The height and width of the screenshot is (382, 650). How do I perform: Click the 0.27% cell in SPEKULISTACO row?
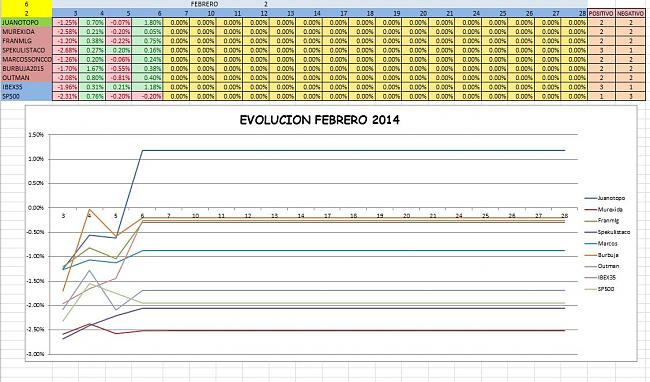click(92, 50)
